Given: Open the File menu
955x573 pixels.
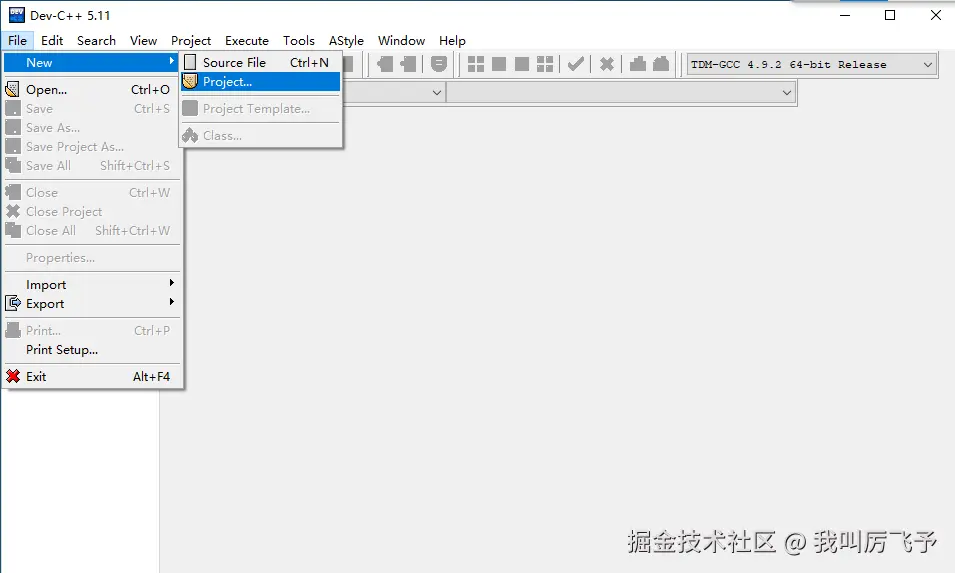Looking at the screenshot, I should pos(17,40).
